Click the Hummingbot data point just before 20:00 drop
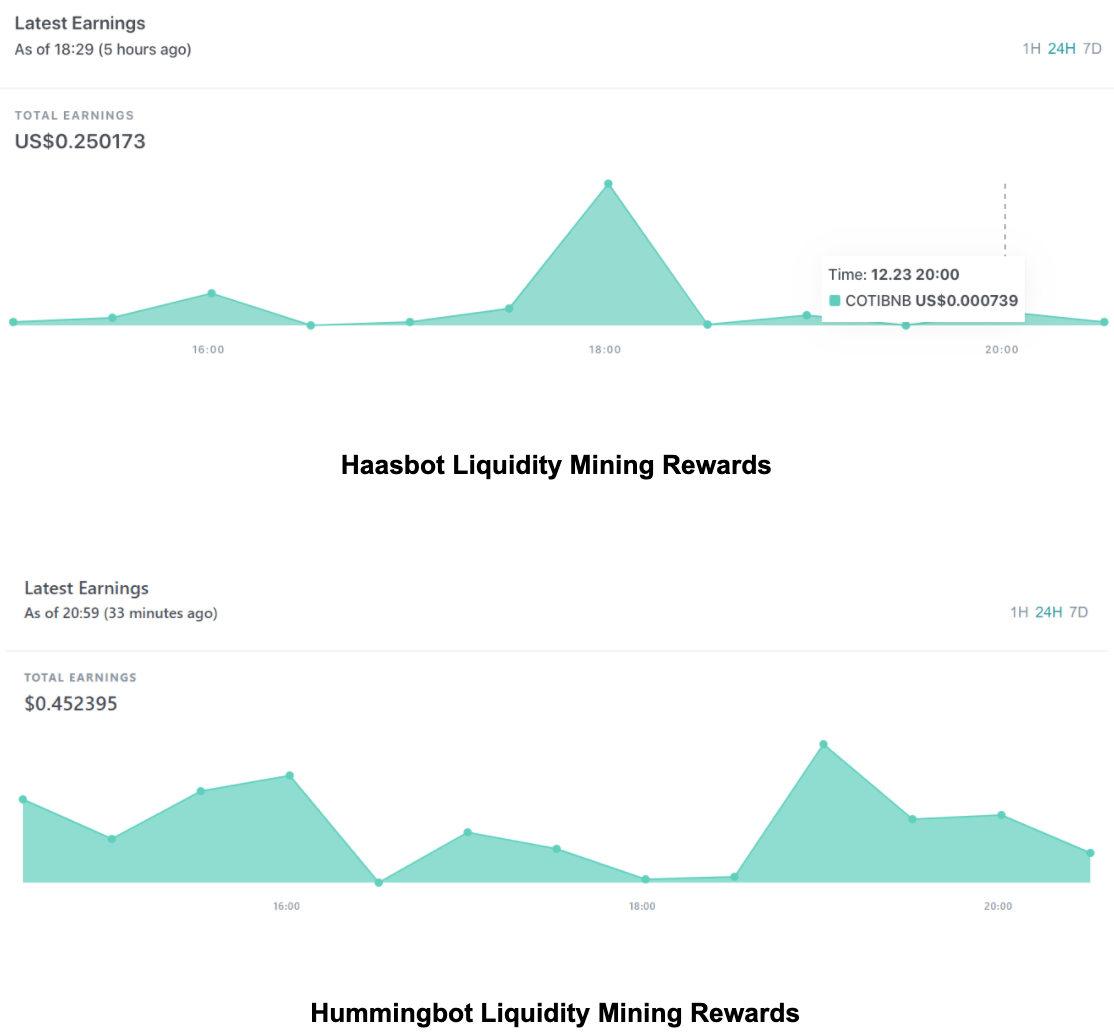 click(1001, 815)
